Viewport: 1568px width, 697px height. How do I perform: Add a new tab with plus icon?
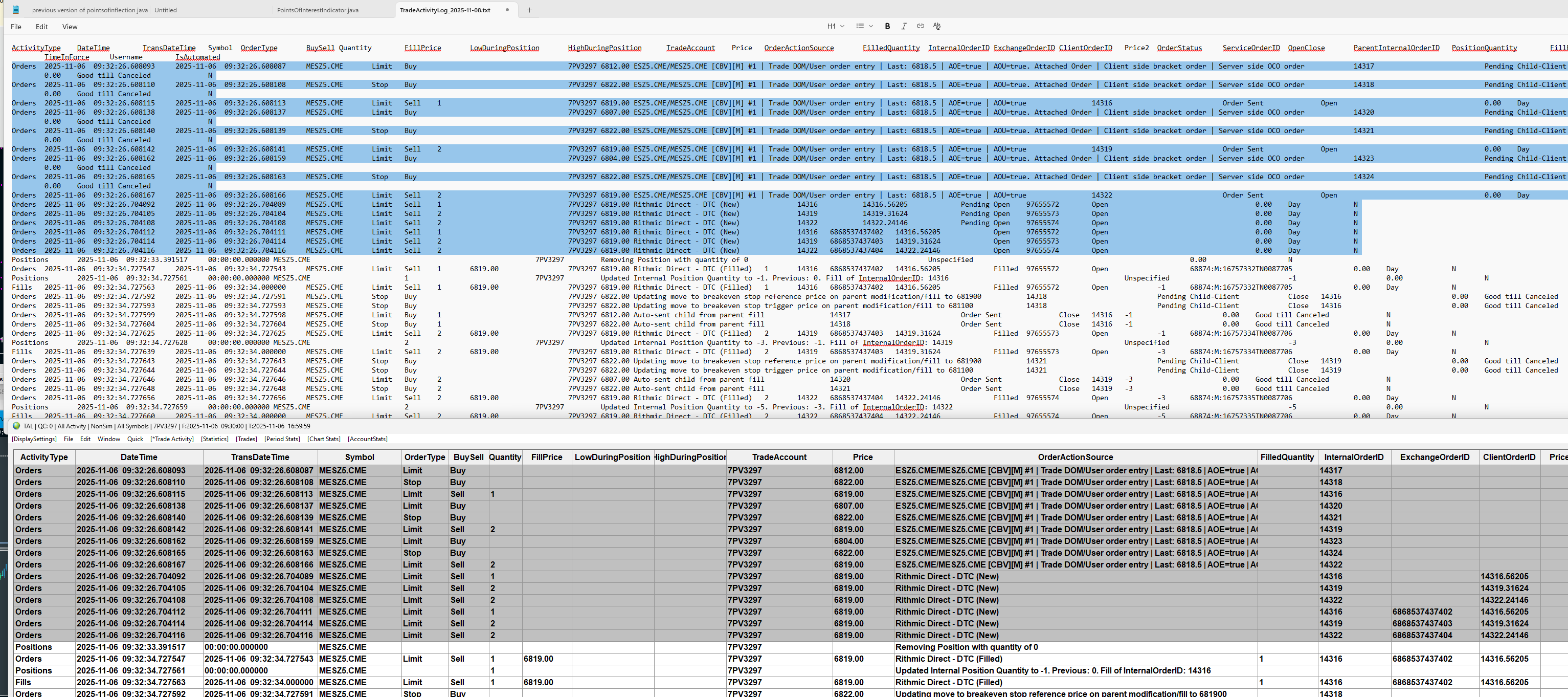point(529,10)
